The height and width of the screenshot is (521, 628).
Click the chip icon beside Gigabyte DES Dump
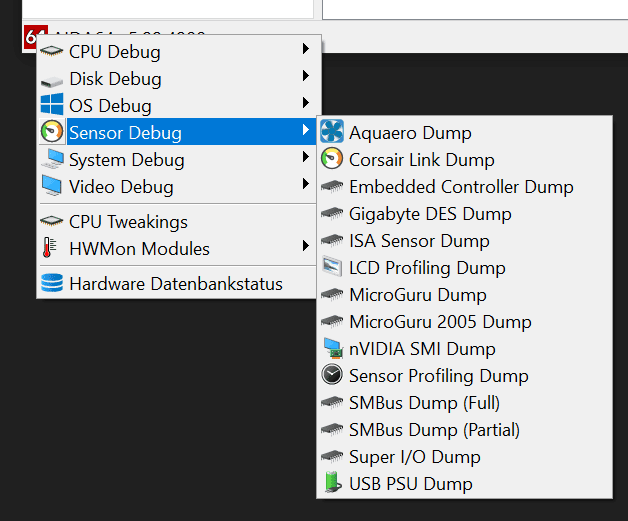tap(332, 213)
